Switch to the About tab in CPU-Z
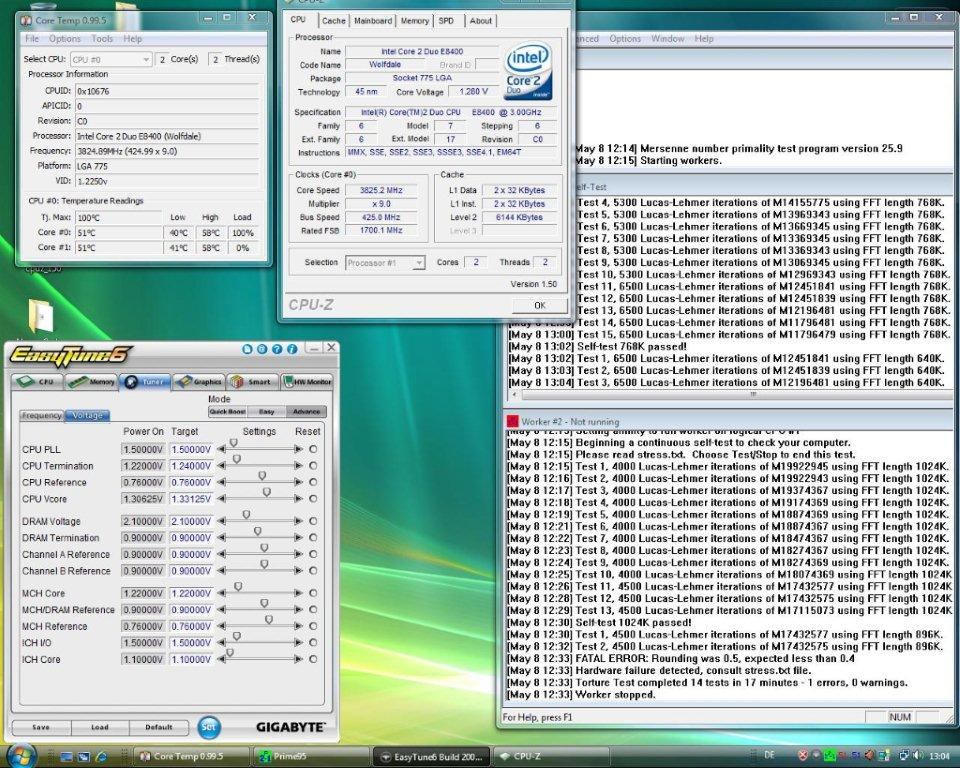Image resolution: width=960 pixels, height=768 pixels. (x=481, y=21)
